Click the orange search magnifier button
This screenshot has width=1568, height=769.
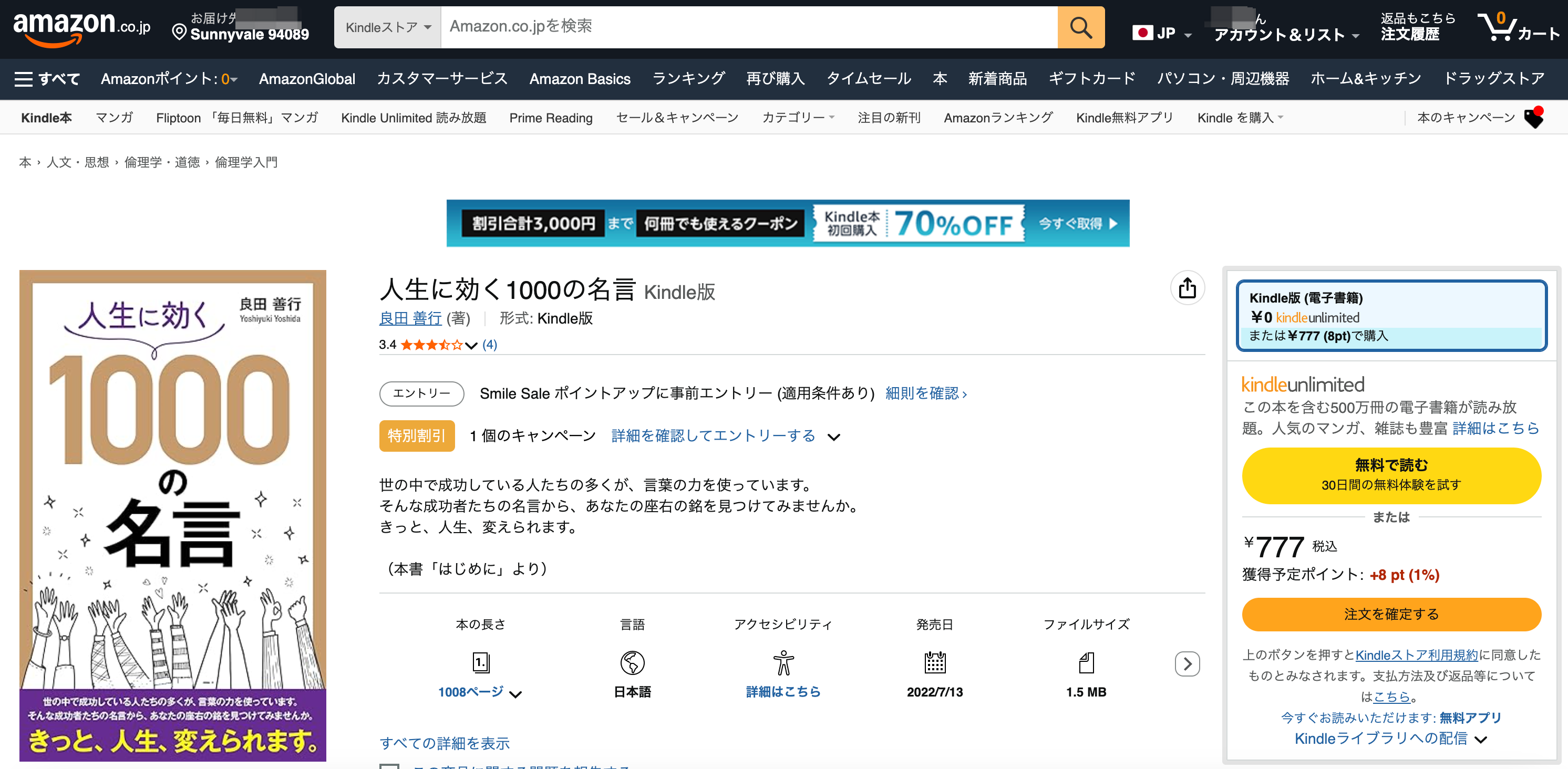(1080, 27)
